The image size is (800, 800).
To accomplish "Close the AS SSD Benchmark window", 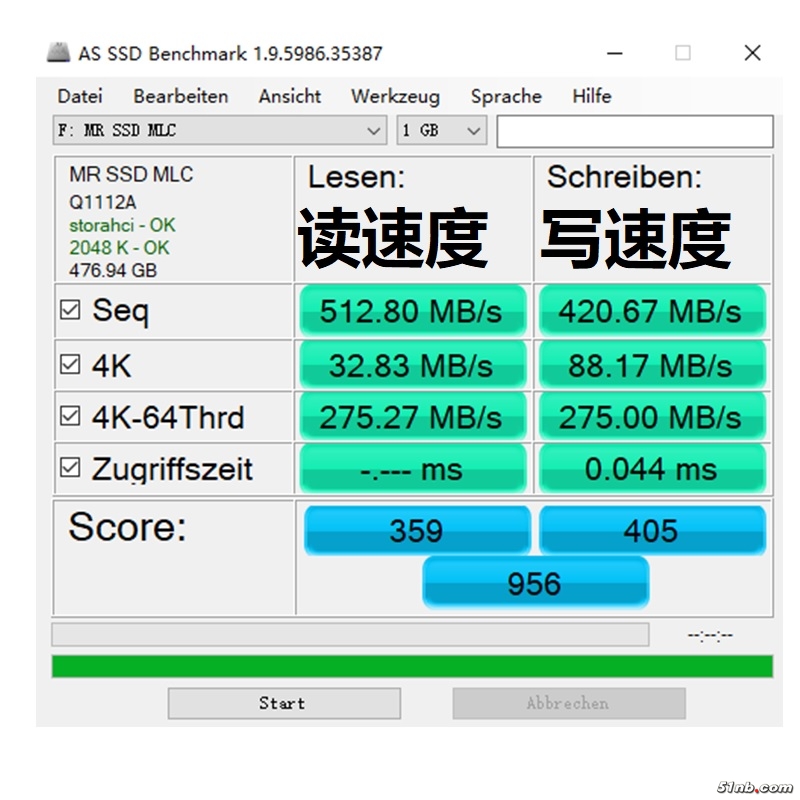I will coord(753,53).
